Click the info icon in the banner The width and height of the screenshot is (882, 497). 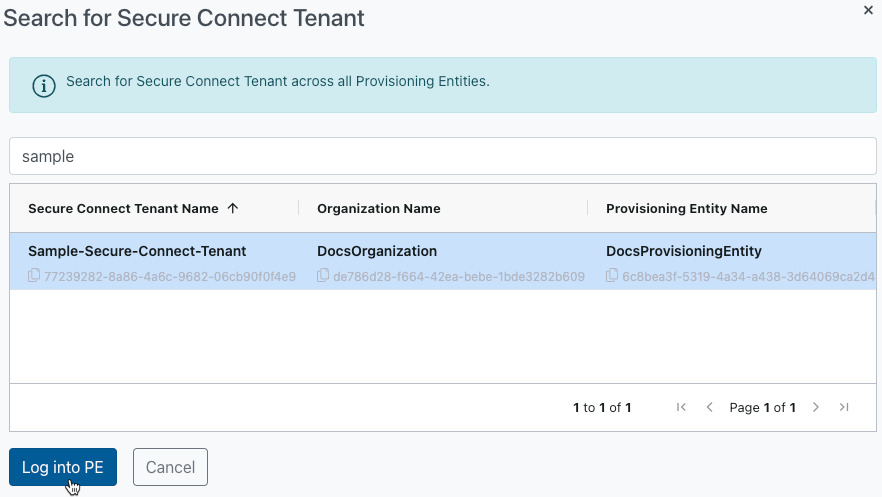coord(44,86)
